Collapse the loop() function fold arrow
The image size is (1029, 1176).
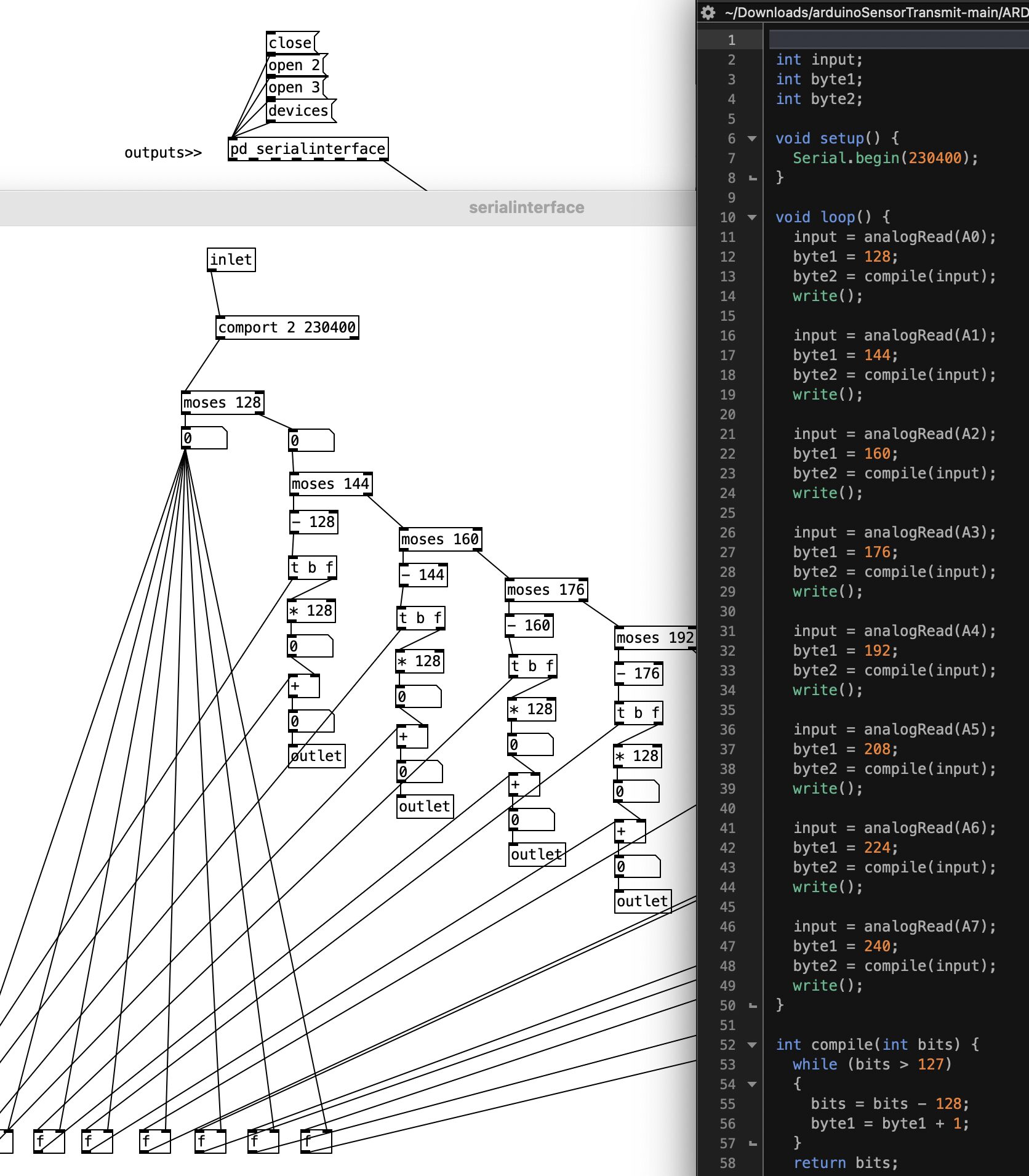pyautogui.click(x=752, y=217)
